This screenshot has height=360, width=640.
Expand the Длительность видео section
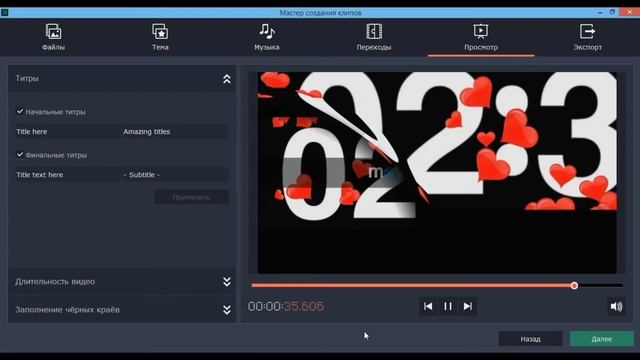227,282
